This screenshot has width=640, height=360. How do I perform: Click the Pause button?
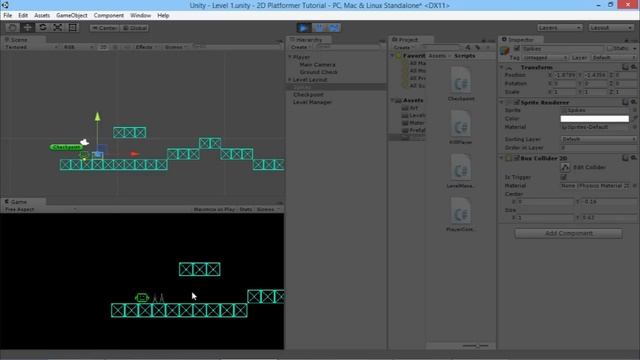click(319, 28)
